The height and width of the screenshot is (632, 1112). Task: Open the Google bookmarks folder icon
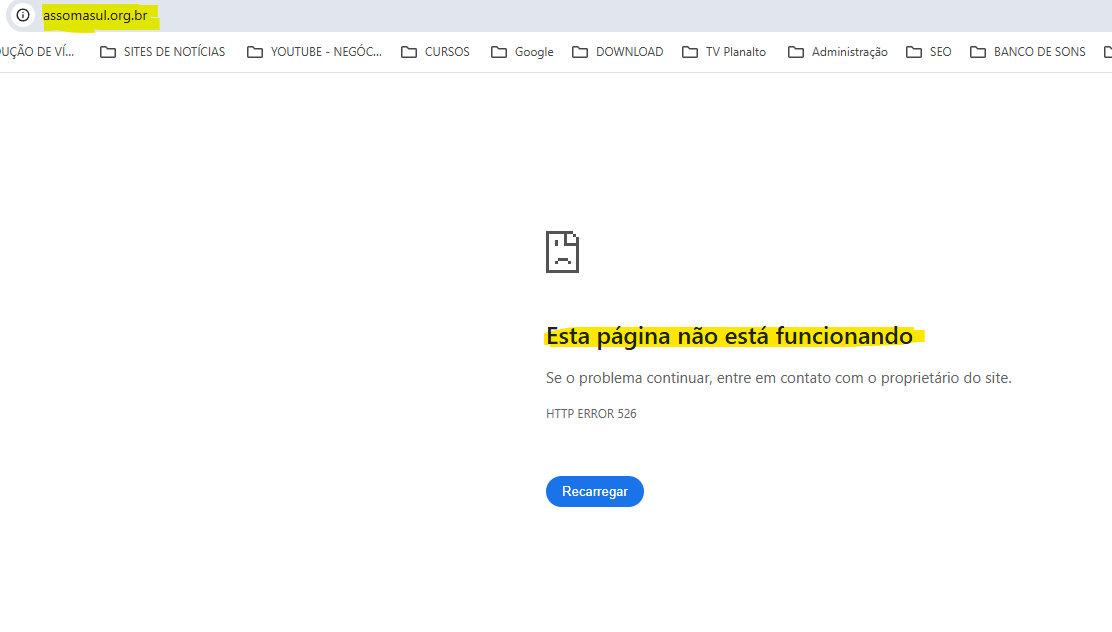click(x=497, y=51)
